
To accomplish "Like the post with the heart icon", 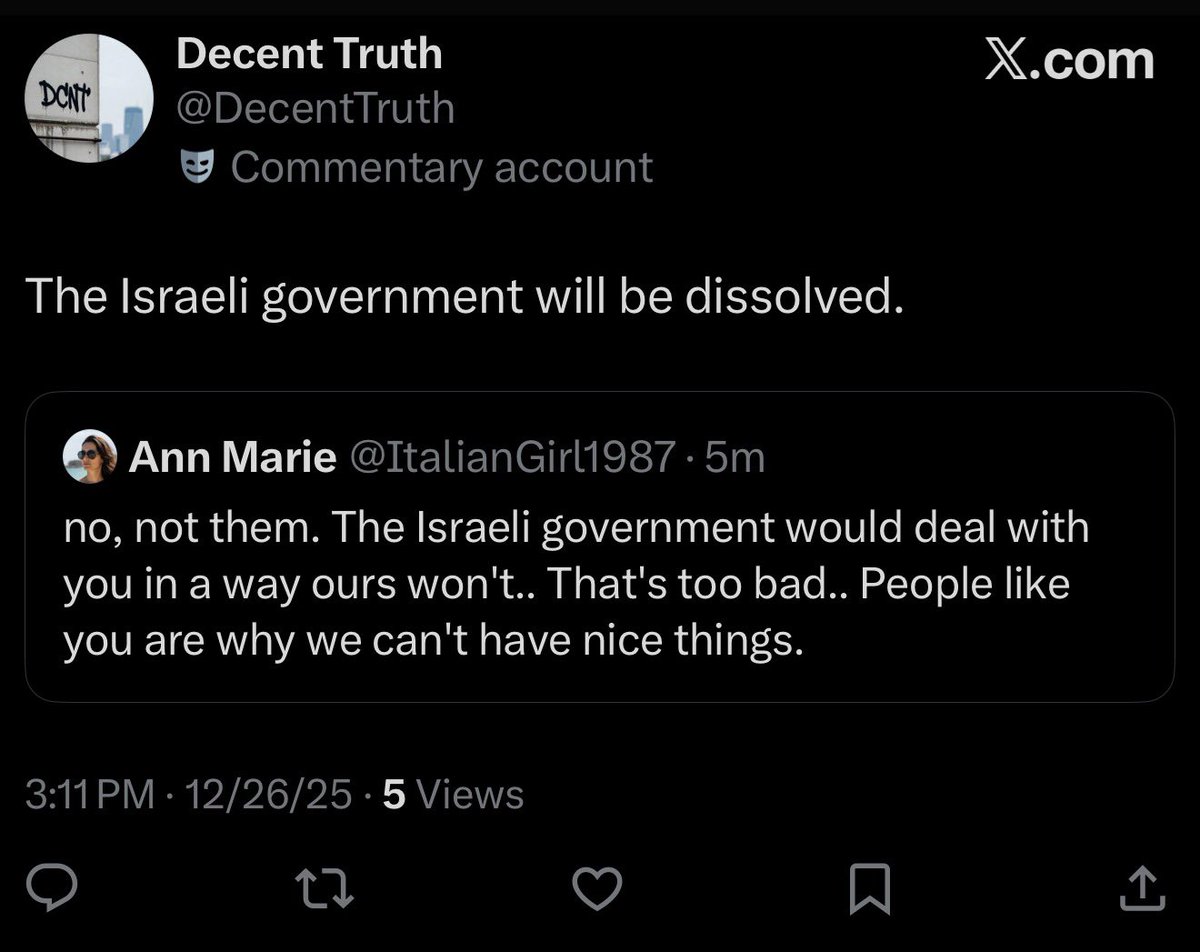I will pos(598,886).
